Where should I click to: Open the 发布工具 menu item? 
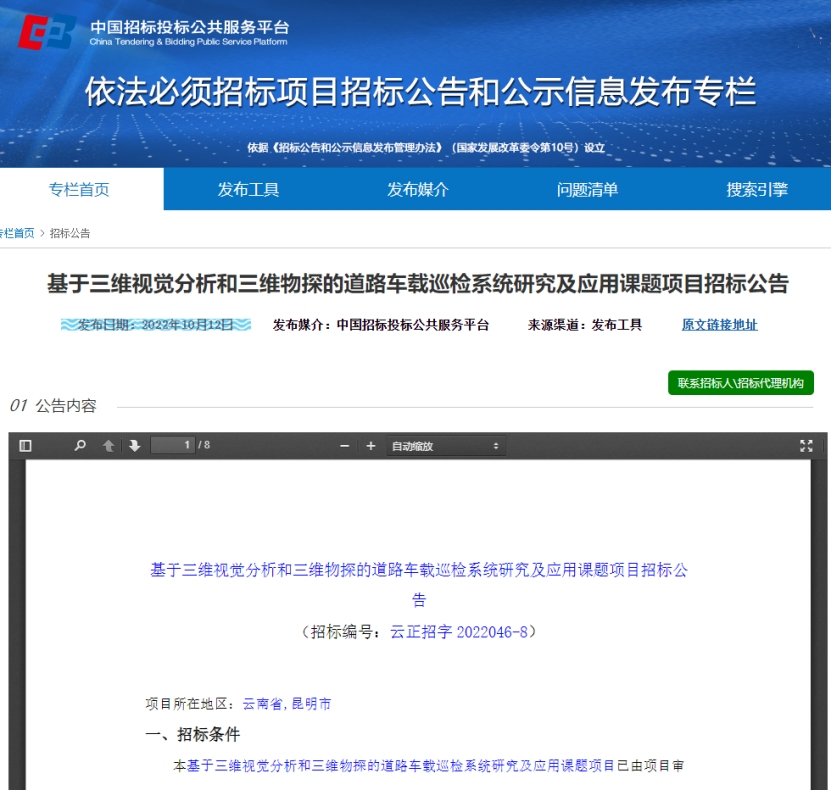(x=248, y=190)
